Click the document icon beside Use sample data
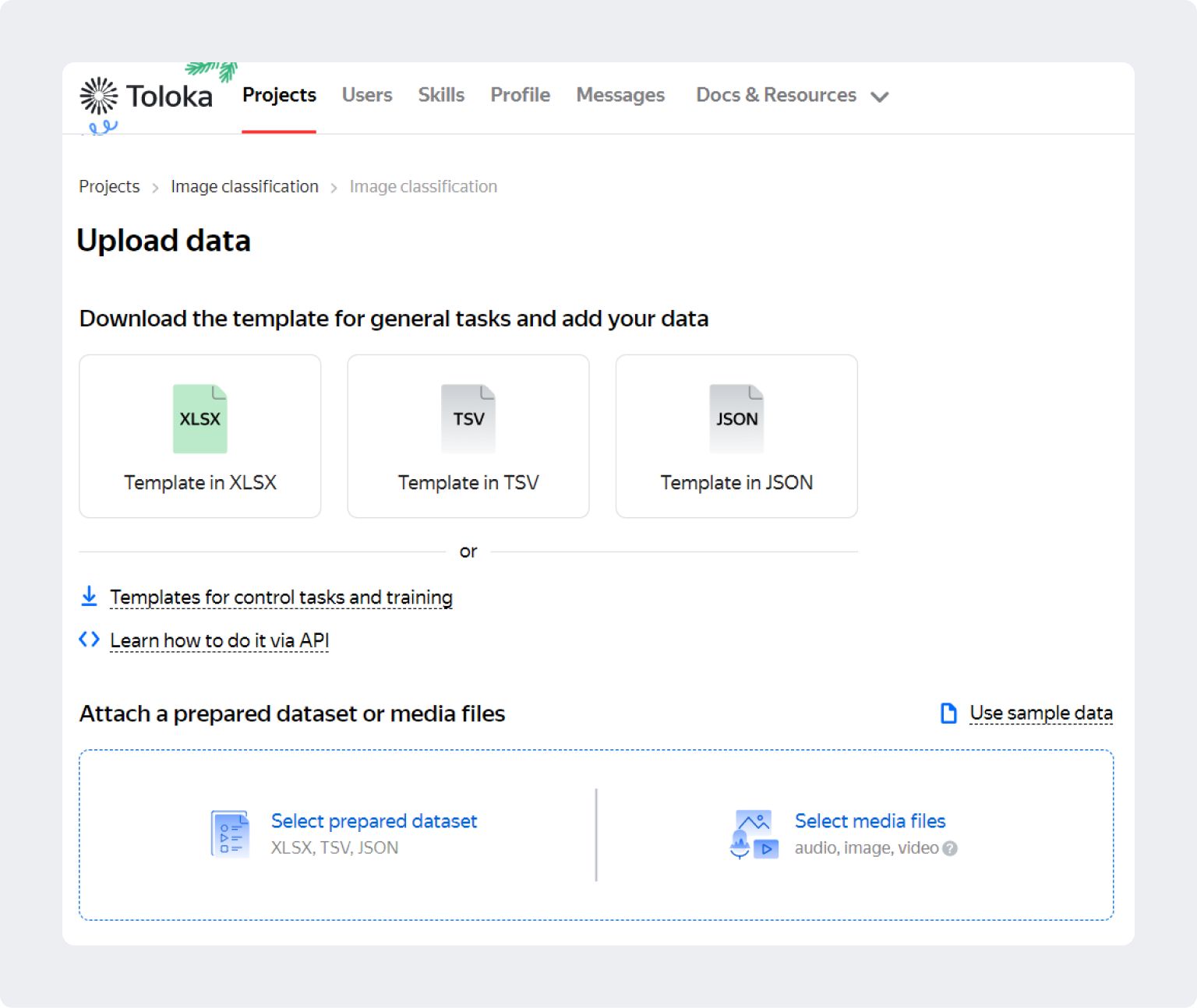 (948, 713)
